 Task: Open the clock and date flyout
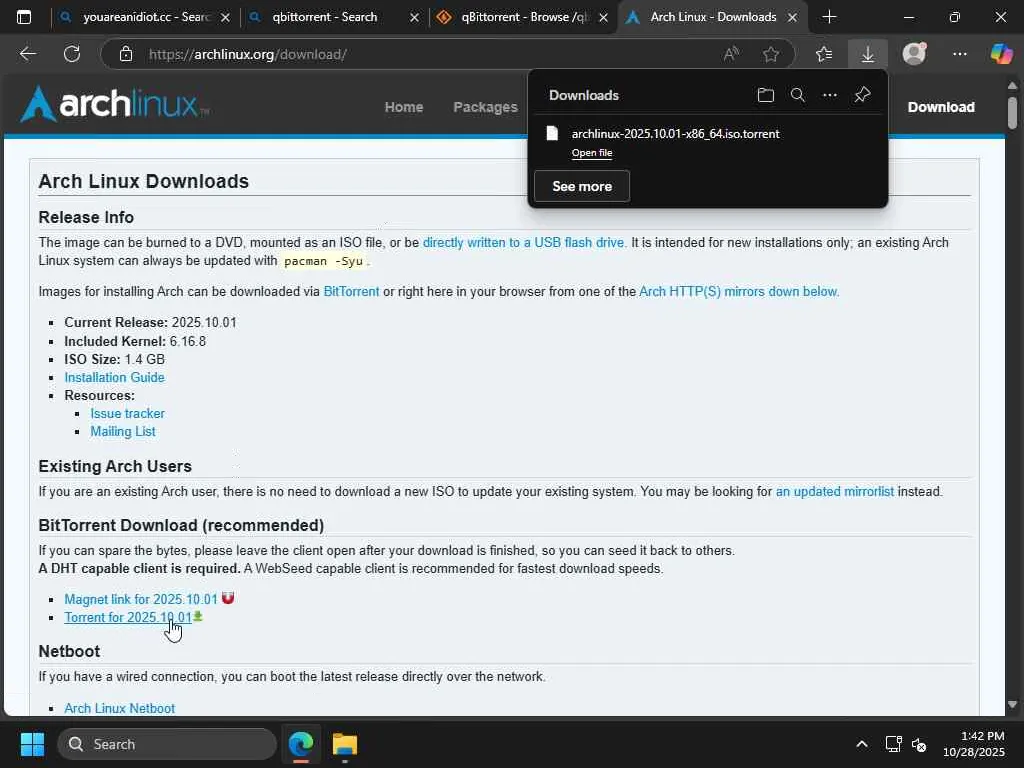pos(974,744)
